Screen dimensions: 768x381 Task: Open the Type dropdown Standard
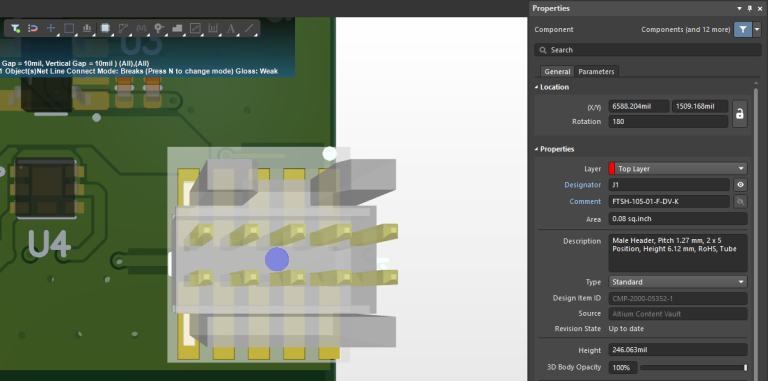[678, 282]
